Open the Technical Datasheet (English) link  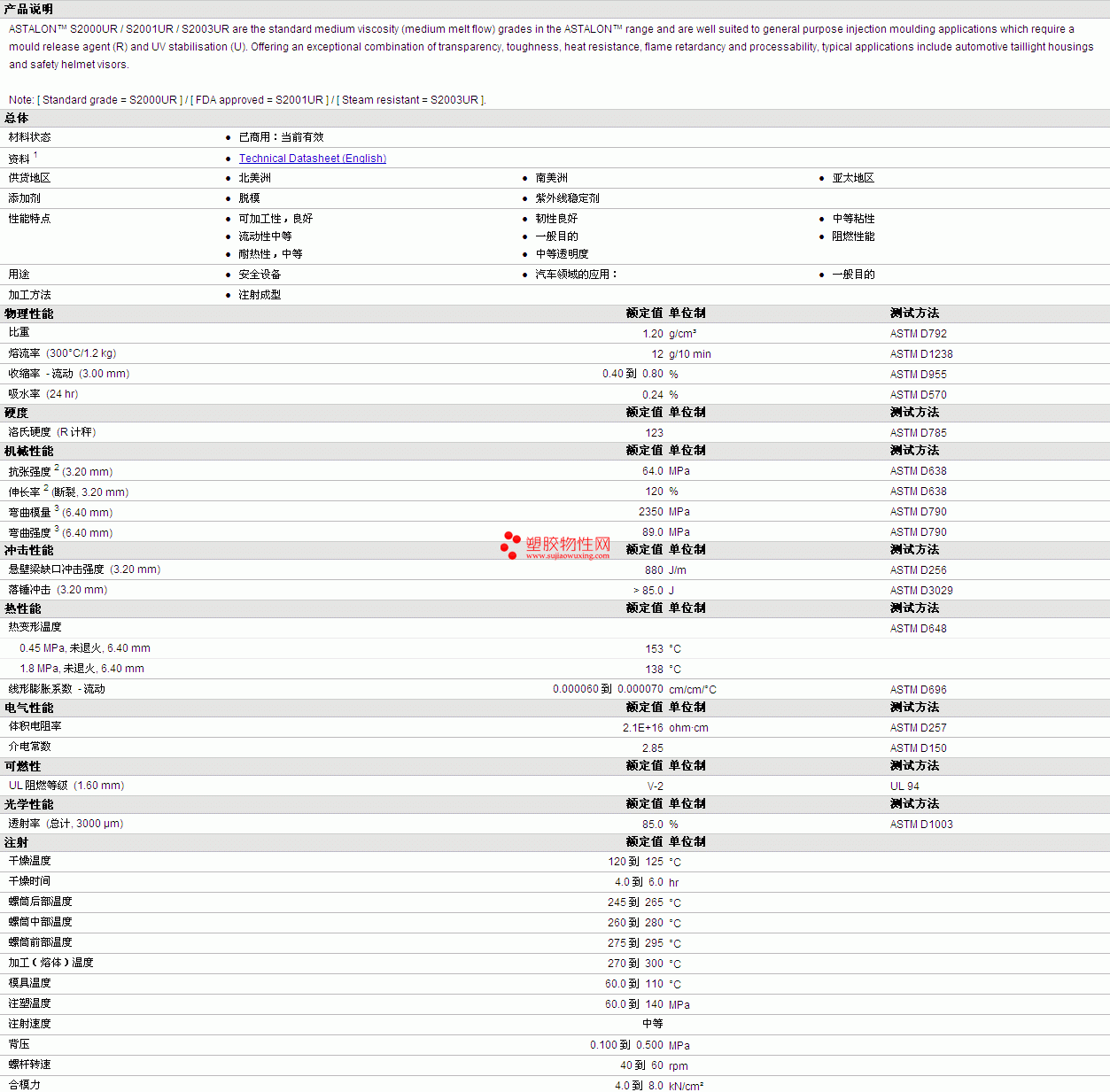tap(312, 159)
